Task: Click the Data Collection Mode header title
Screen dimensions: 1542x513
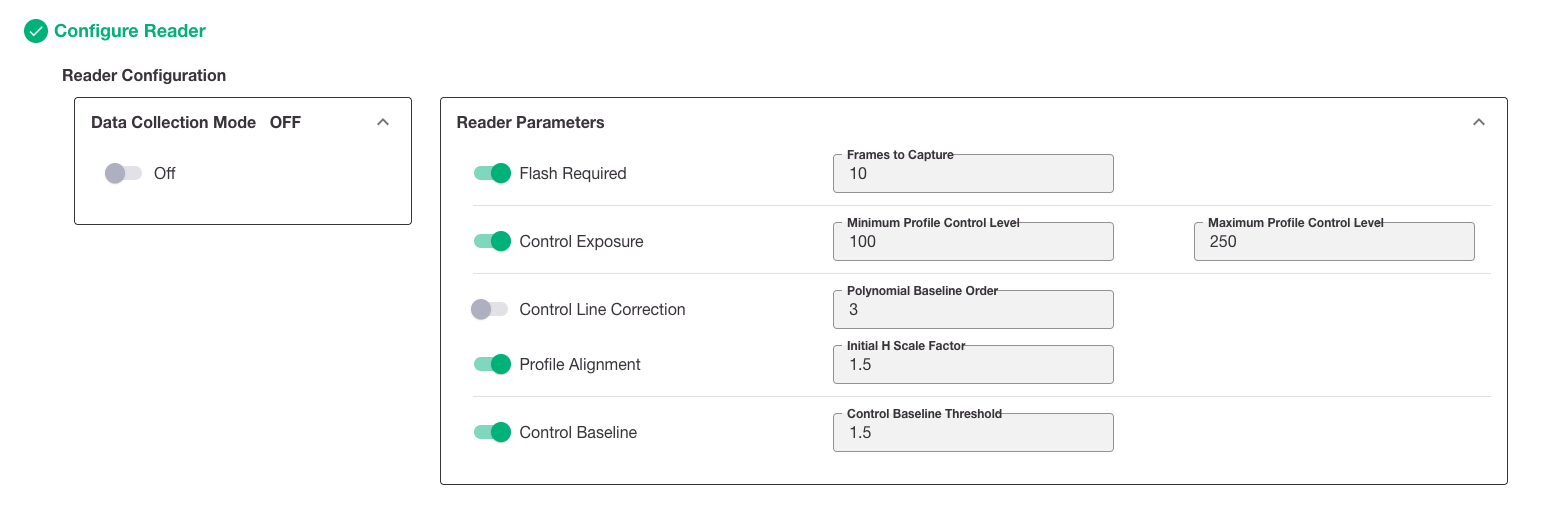Action: [x=173, y=122]
